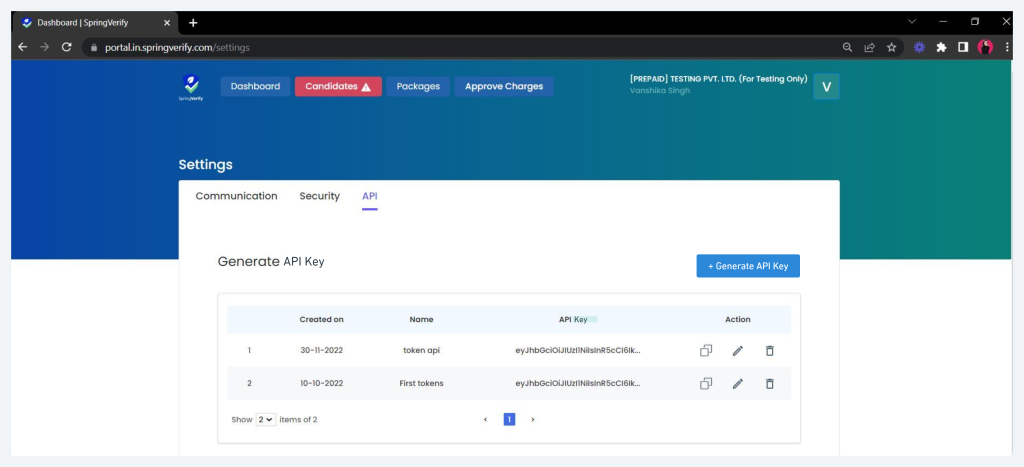Click the 'Name' column header
This screenshot has height=467, width=1024.
[x=421, y=319]
